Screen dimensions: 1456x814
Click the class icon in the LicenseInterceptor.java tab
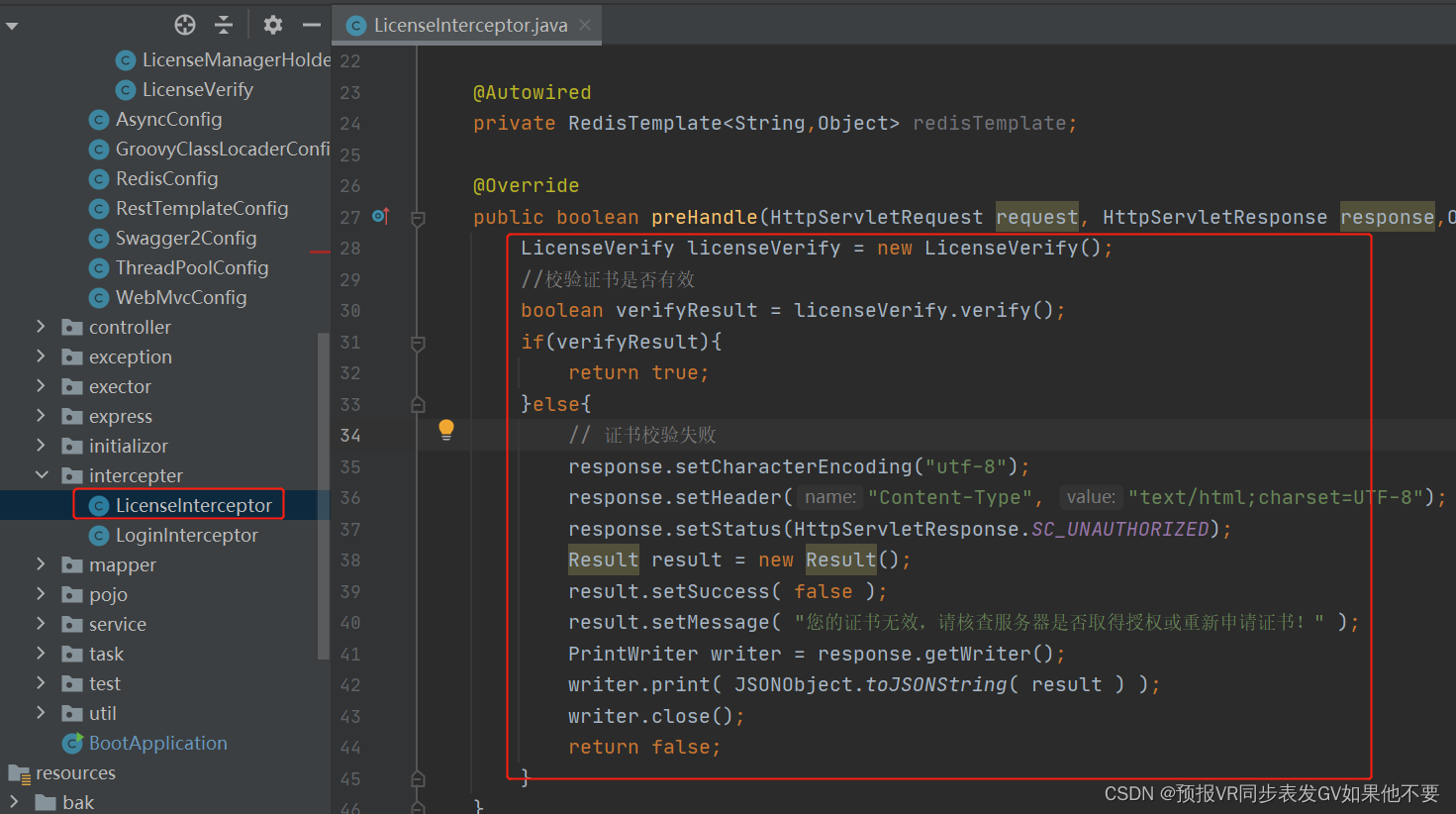tap(355, 25)
